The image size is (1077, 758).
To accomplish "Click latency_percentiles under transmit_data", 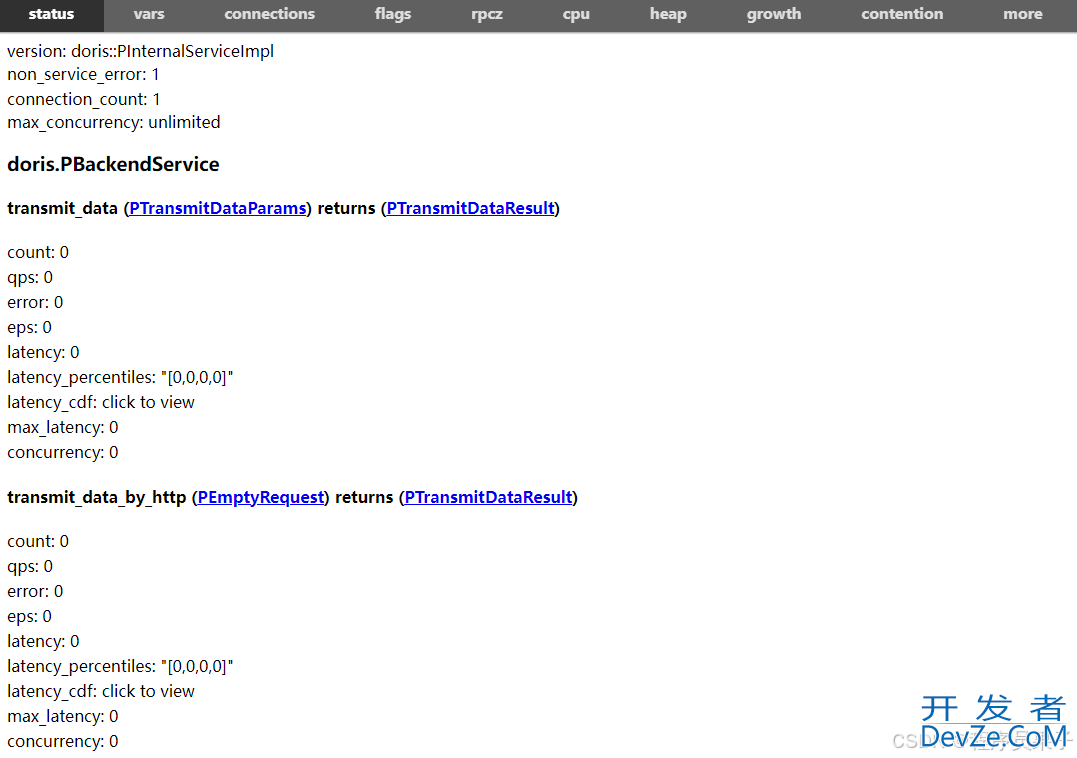I will [120, 378].
